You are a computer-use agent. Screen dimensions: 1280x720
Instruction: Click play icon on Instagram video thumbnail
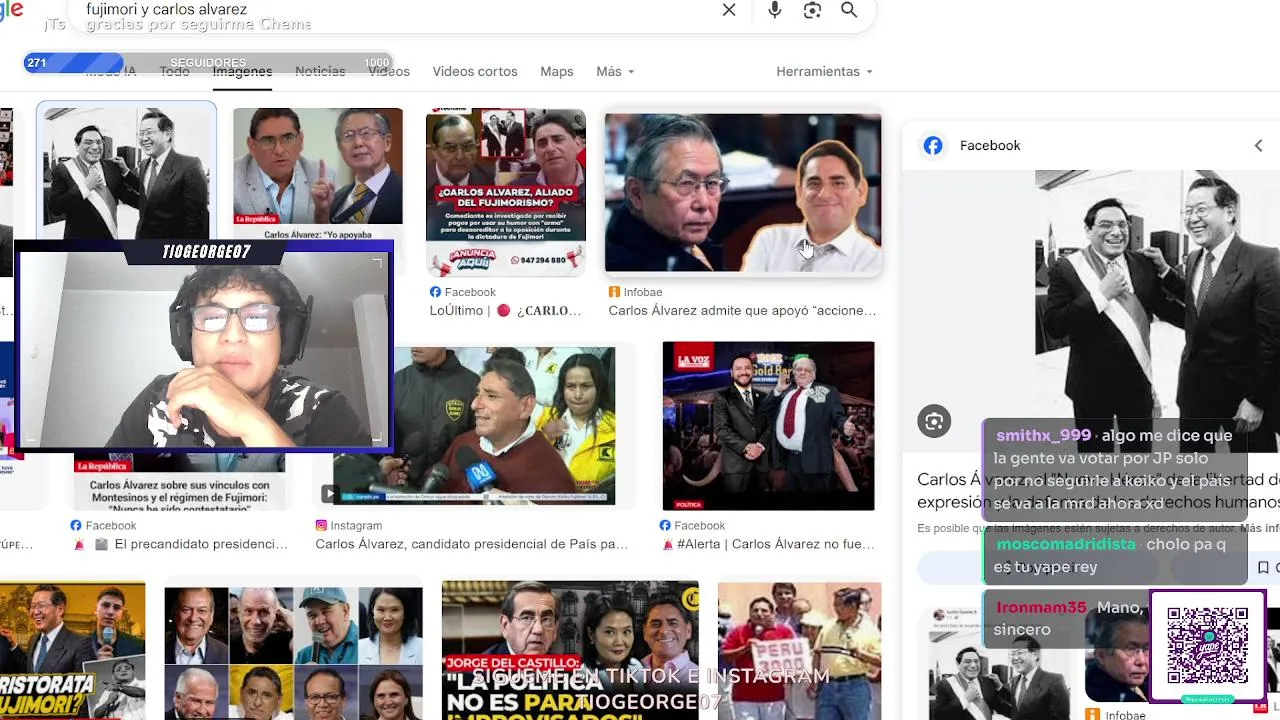pyautogui.click(x=329, y=493)
